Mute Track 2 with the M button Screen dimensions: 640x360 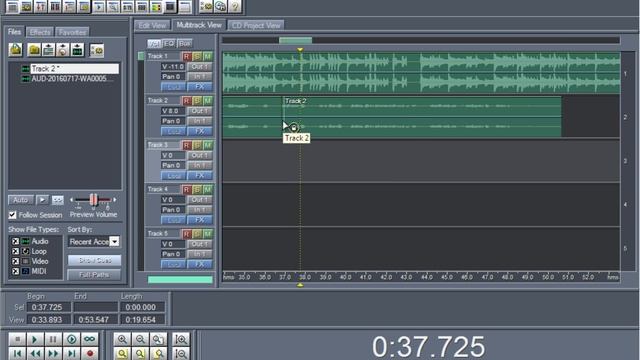pos(208,100)
